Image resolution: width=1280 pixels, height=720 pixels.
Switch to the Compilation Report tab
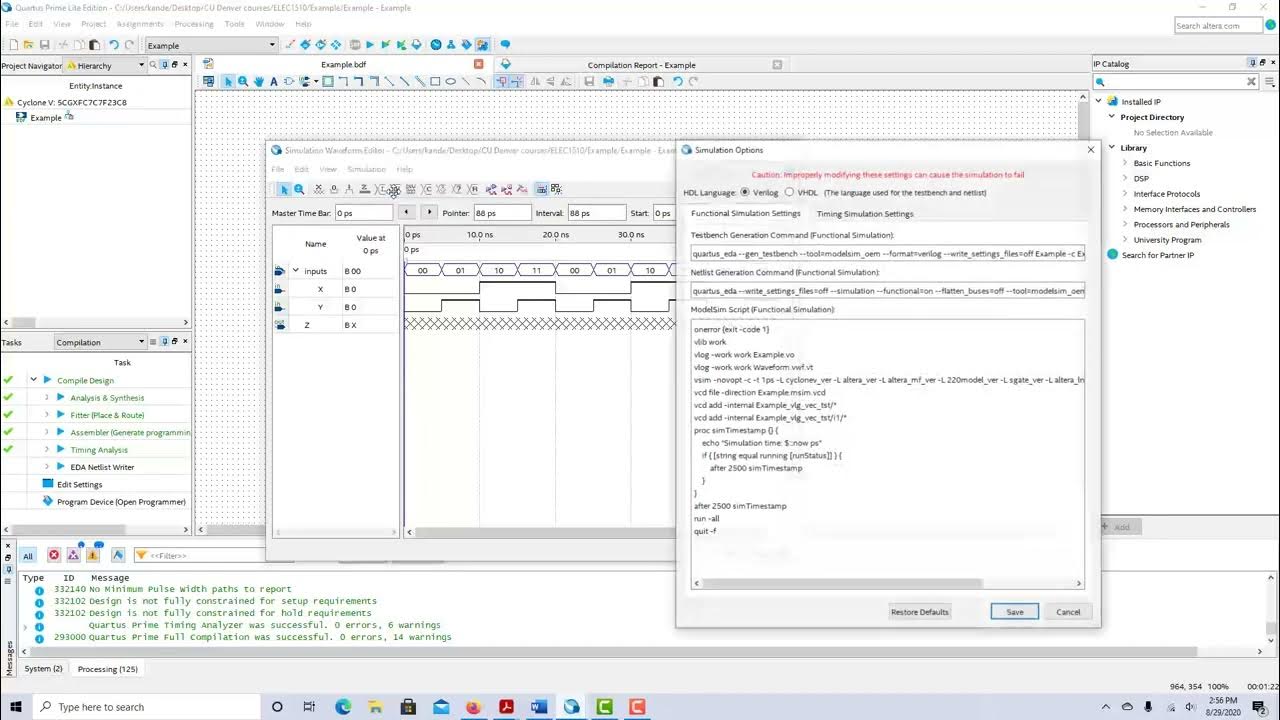(641, 65)
